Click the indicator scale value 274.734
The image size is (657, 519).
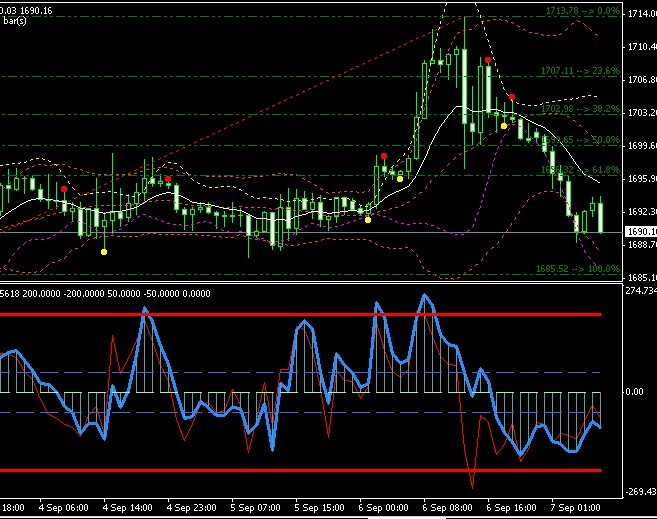click(x=641, y=291)
